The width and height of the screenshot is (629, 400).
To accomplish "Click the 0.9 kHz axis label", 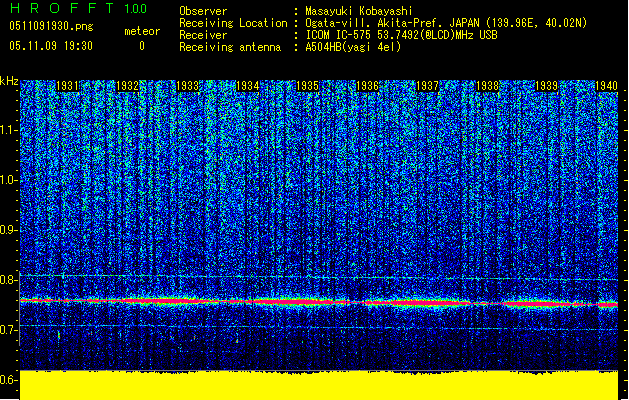I will pos(8,230).
